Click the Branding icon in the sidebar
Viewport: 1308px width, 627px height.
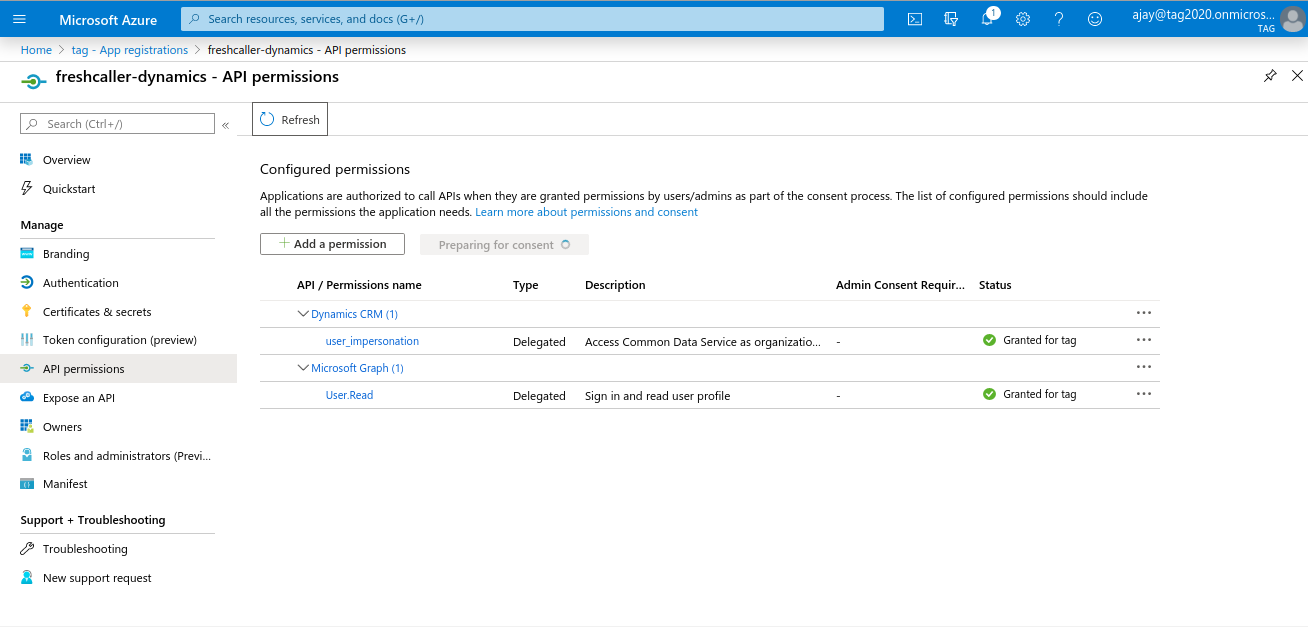pos(27,254)
